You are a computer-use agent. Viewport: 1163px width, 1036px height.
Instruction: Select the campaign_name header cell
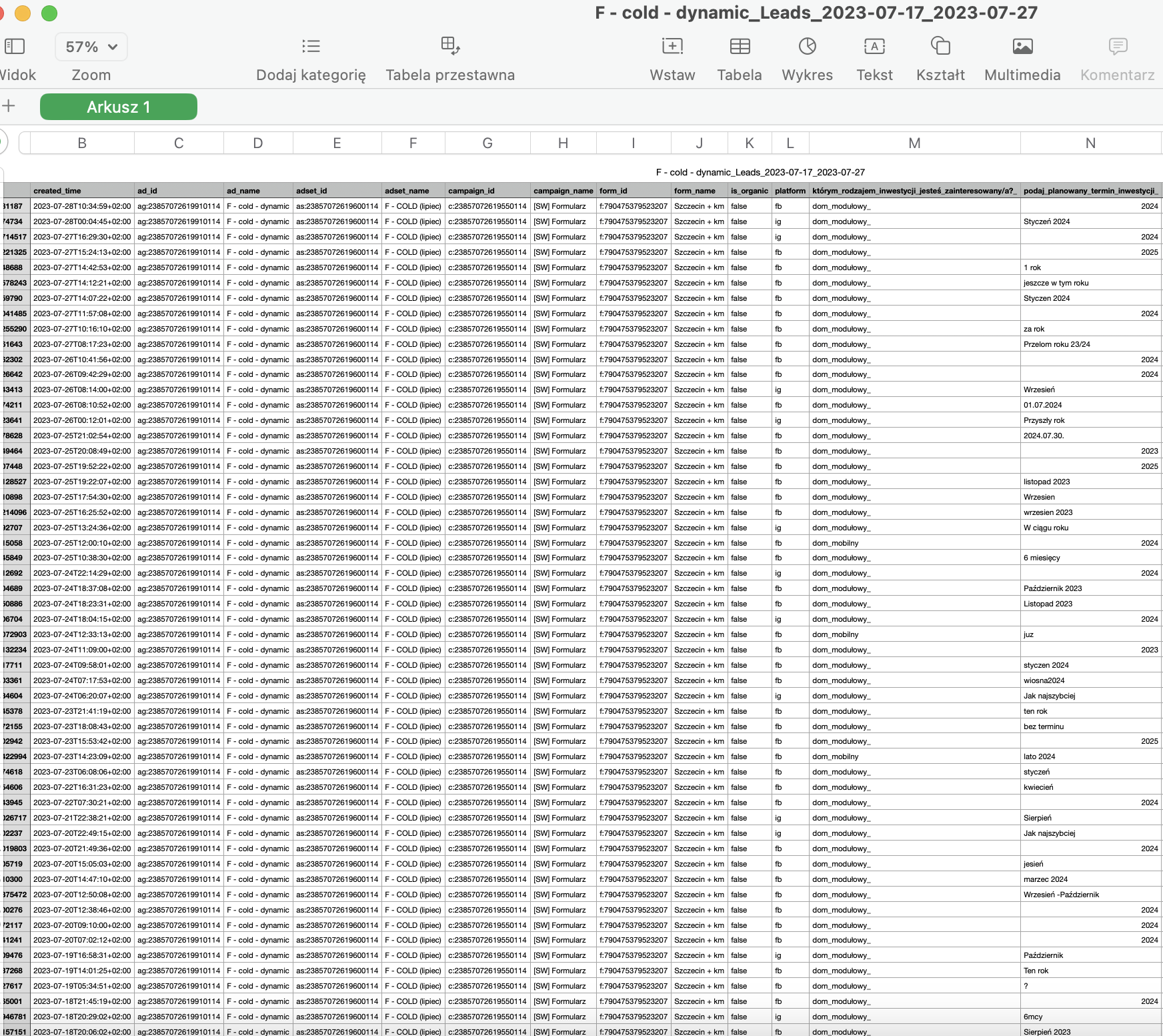563,191
